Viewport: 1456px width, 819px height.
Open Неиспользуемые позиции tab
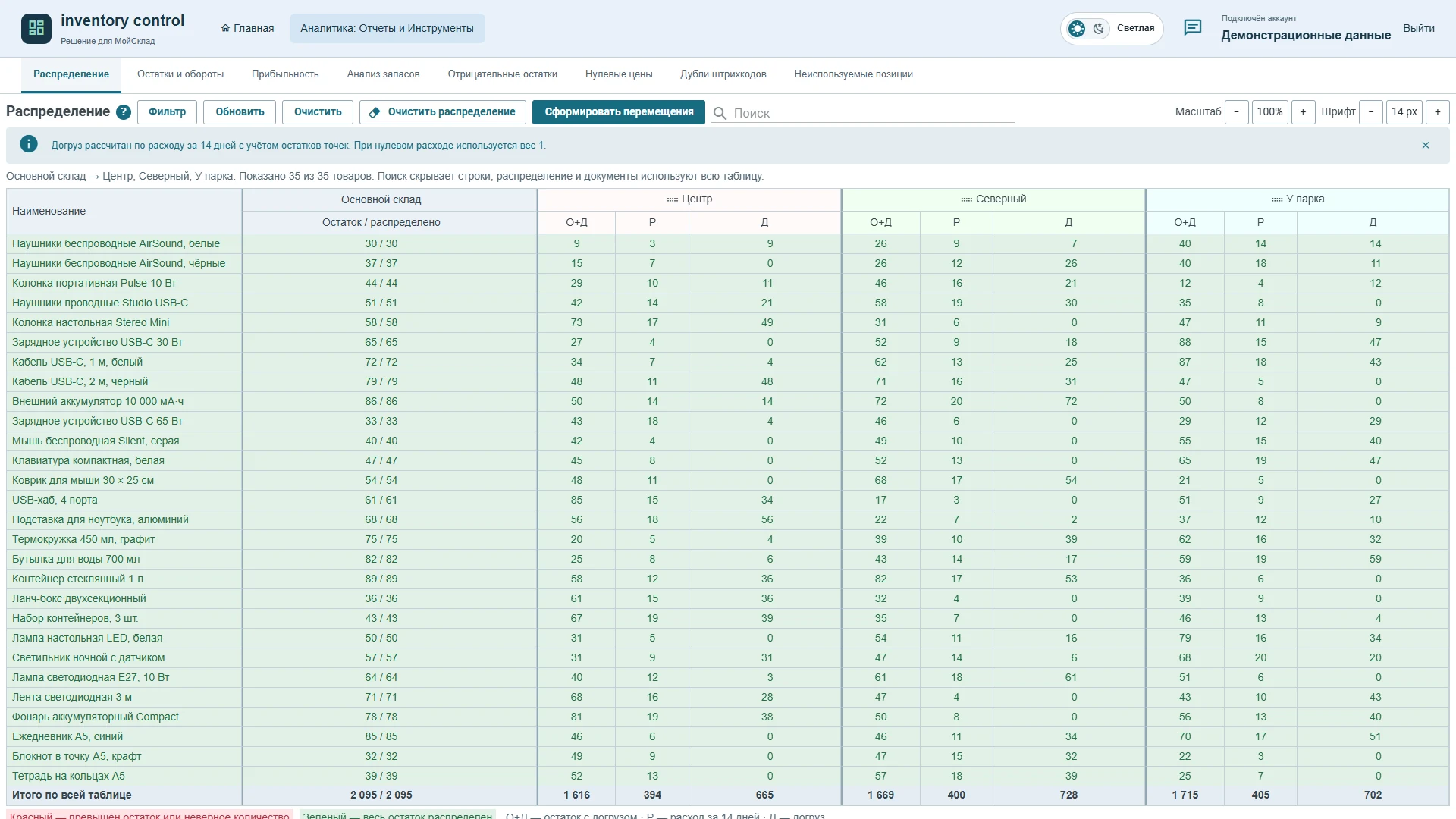pyautogui.click(x=853, y=74)
